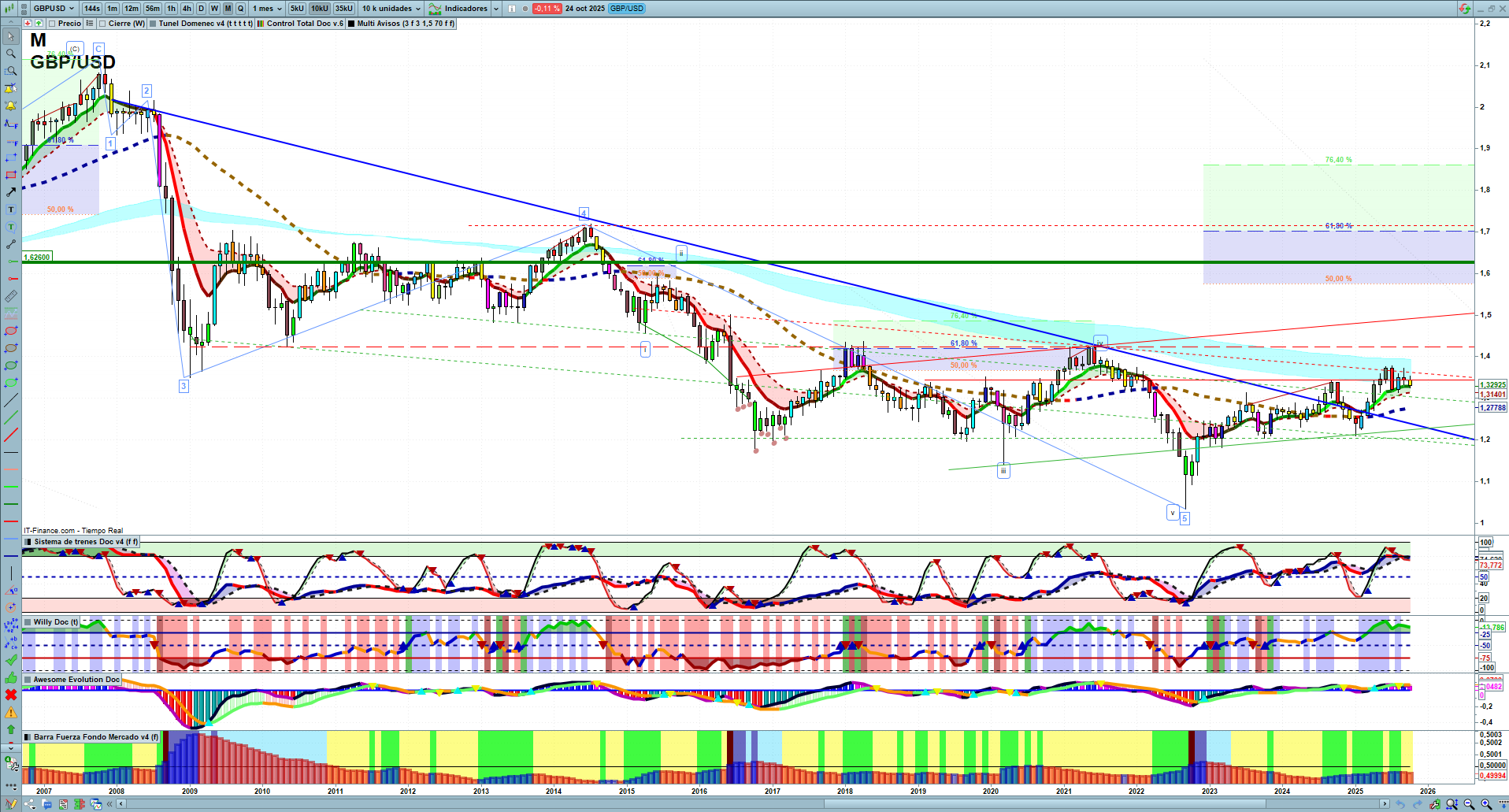Switch to the 4h timeframe
Viewport: 1509px width, 812px height.
[187, 9]
